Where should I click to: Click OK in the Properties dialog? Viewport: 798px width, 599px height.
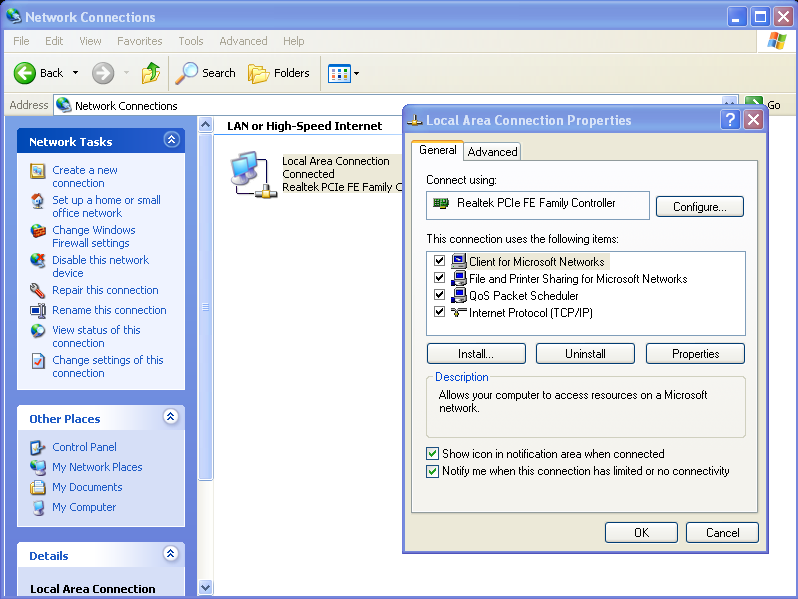tap(641, 533)
